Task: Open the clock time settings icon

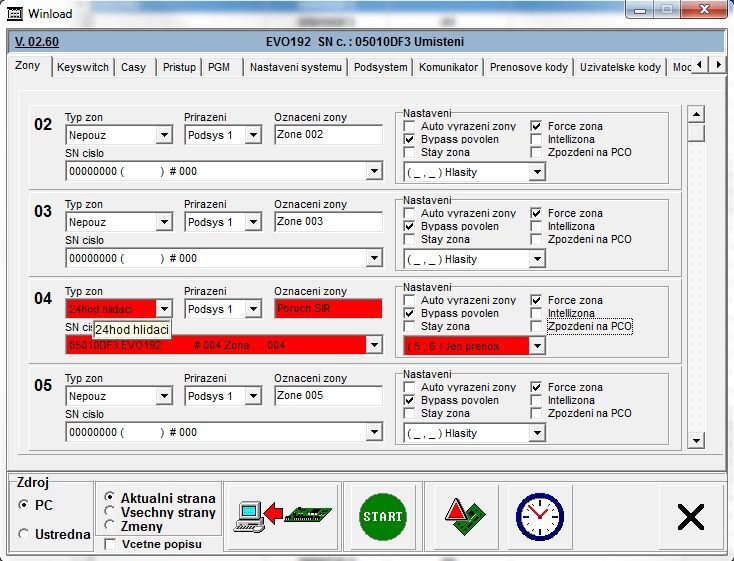Action: 539,516
